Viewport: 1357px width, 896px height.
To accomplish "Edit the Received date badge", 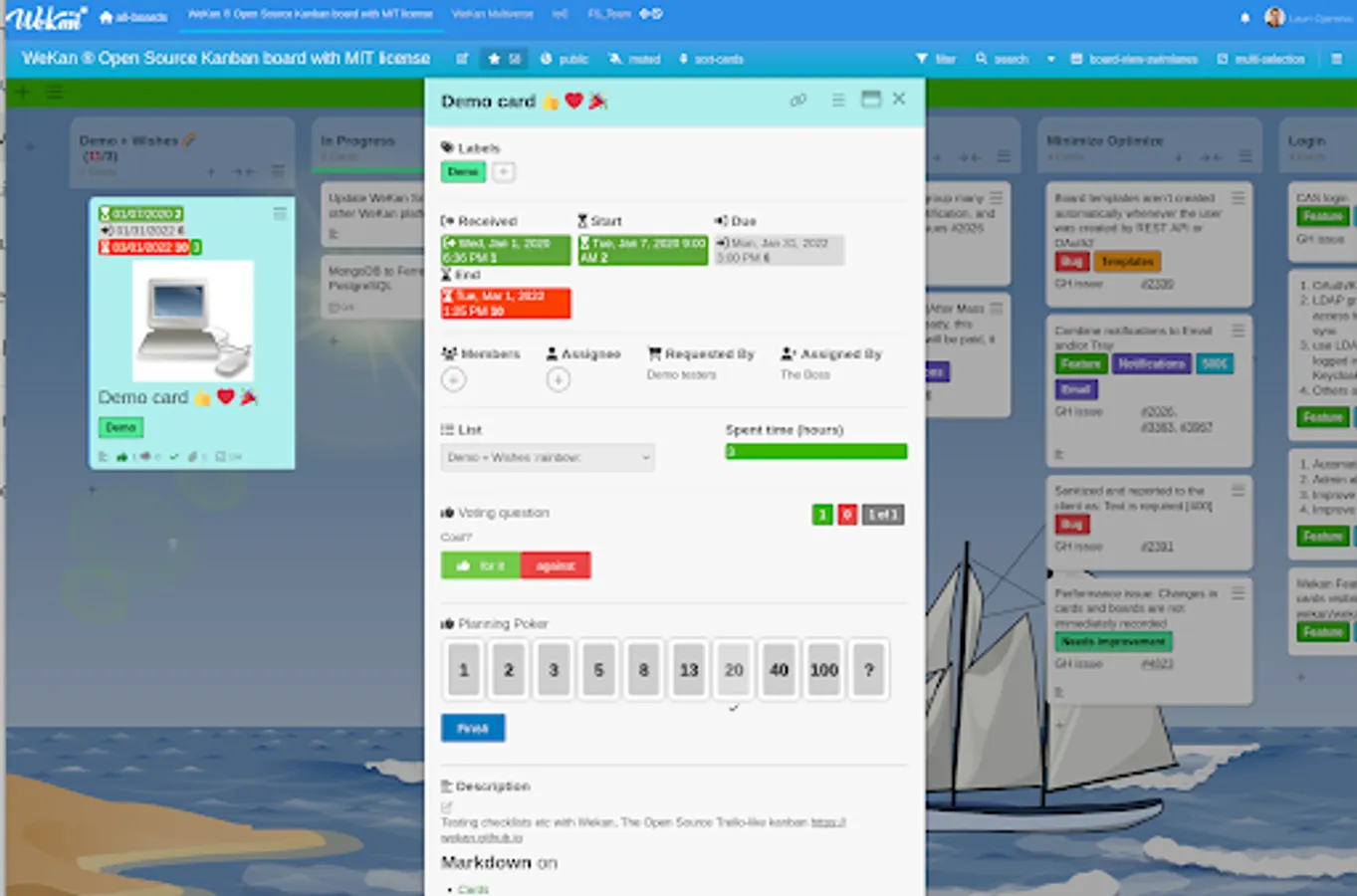I will [x=506, y=250].
